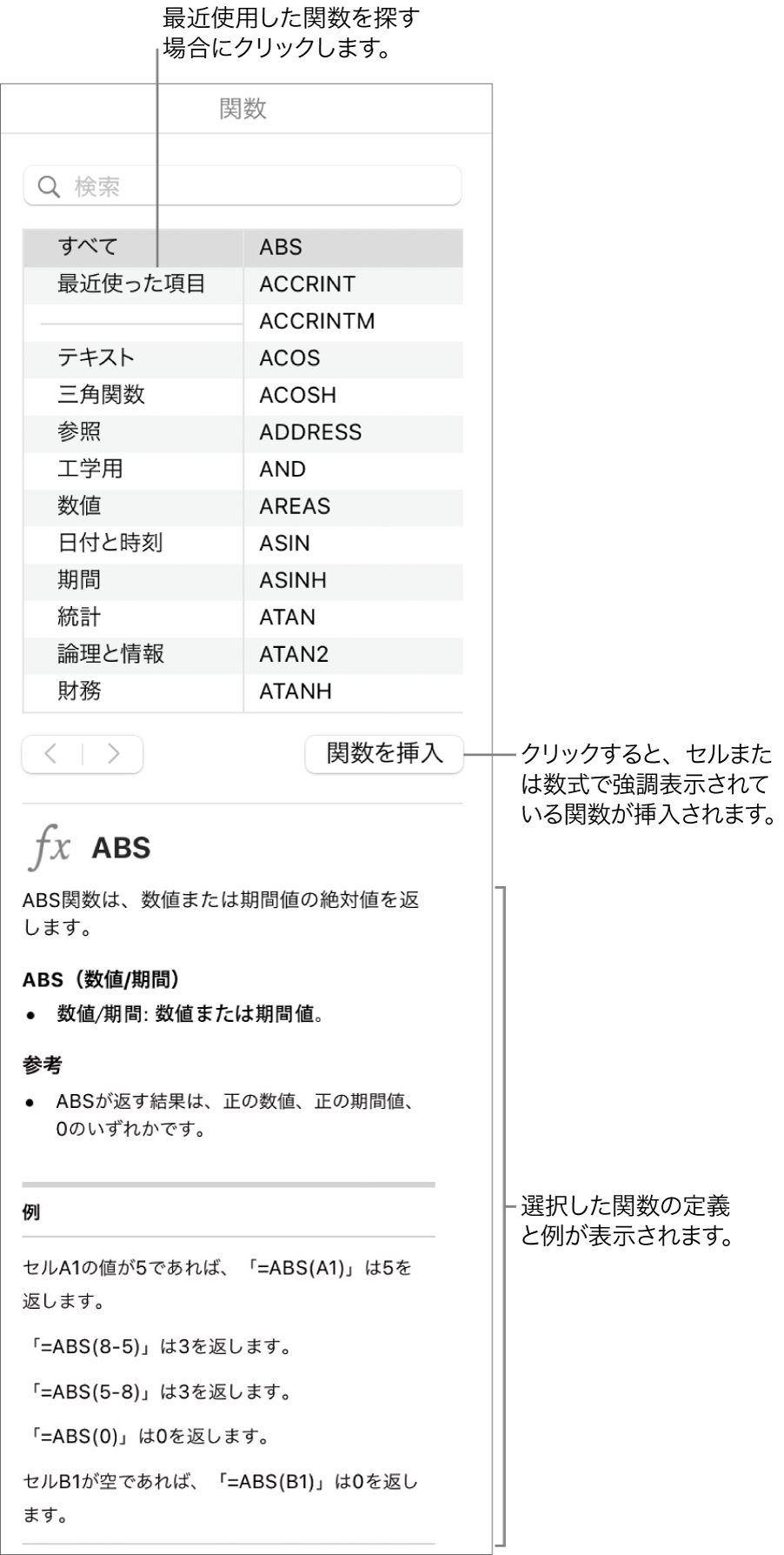Go forward with the right chevron button

coord(113,754)
